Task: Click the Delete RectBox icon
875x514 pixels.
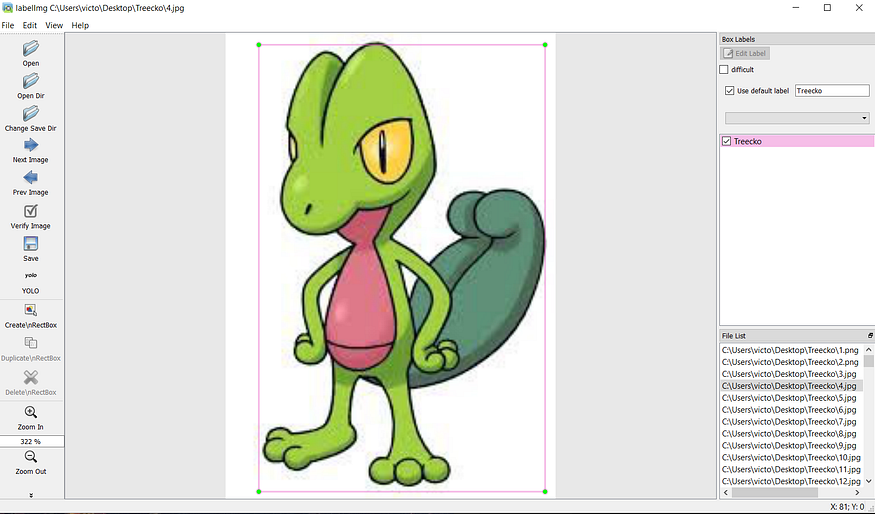Action: point(31,377)
